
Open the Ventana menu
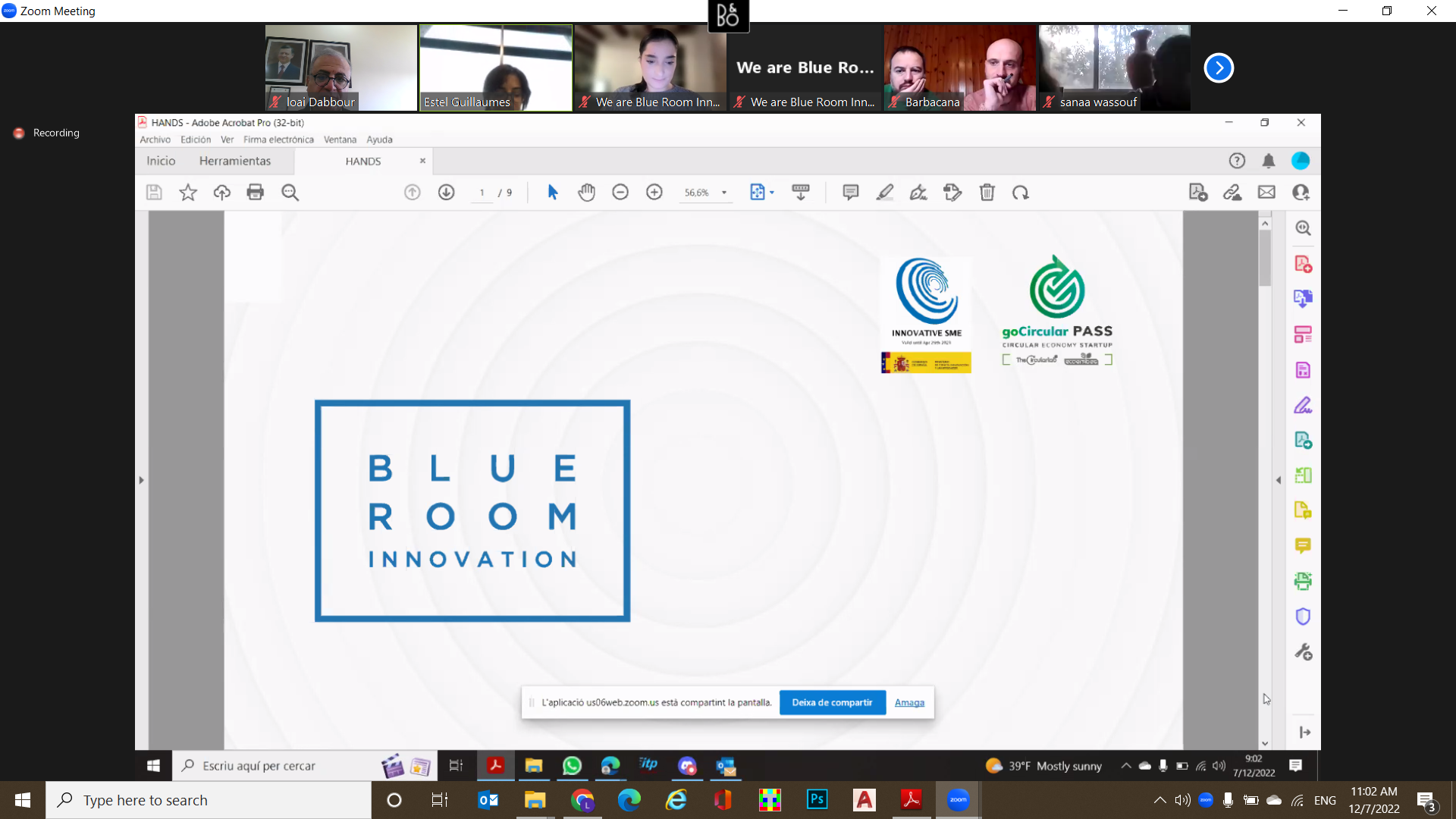click(340, 140)
